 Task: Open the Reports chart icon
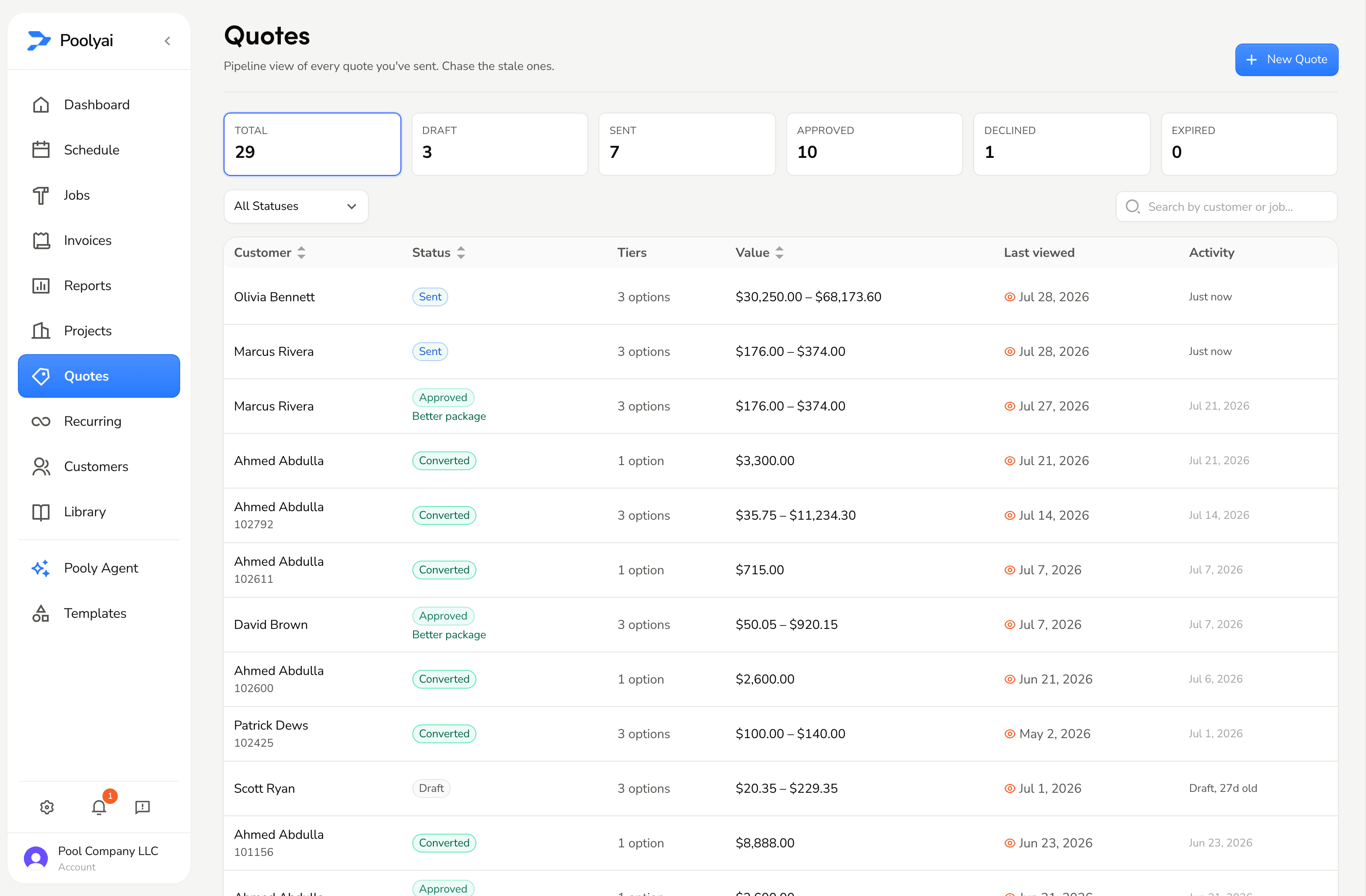point(41,286)
